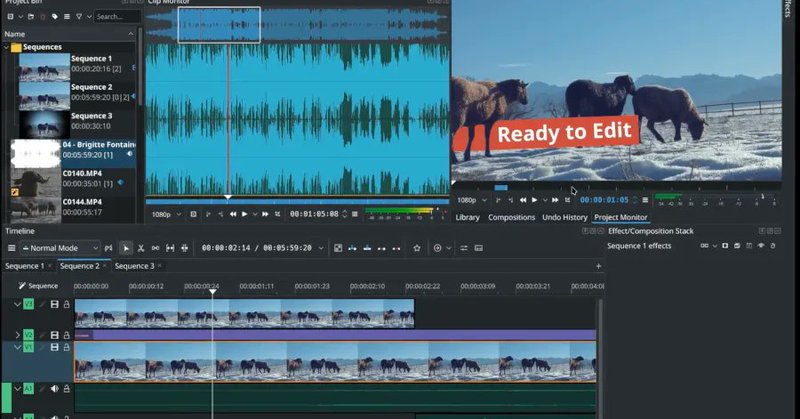Click the tag icon in Project Bin toolbar
Image resolution: width=800 pixels, height=419 pixels.
[55, 17]
